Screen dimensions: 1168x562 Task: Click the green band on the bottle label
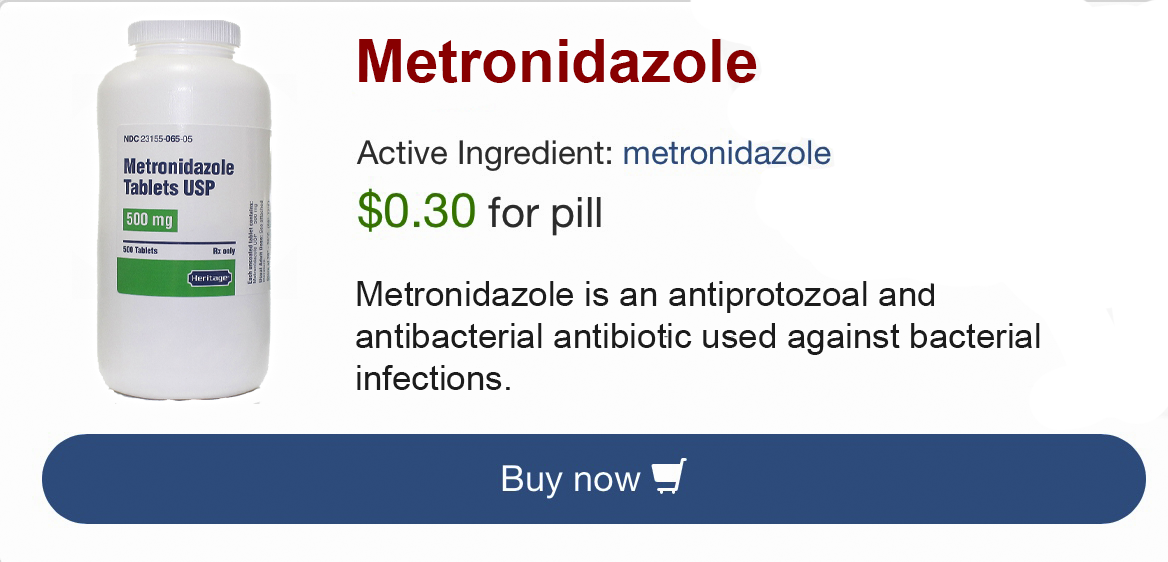pyautogui.click(x=176, y=277)
